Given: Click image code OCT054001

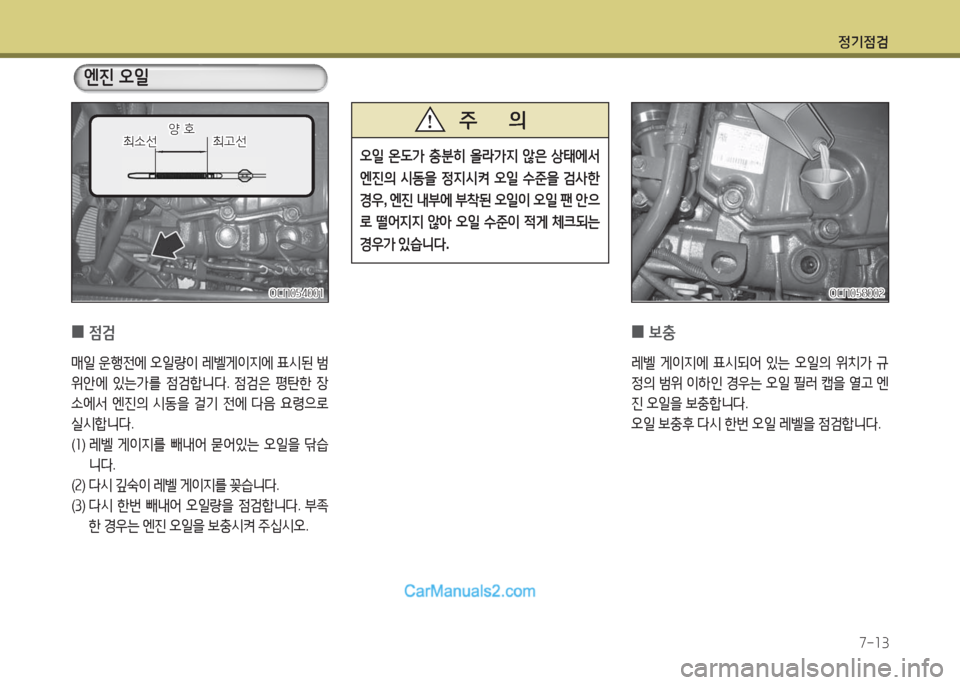Looking at the screenshot, I should pos(296,293).
